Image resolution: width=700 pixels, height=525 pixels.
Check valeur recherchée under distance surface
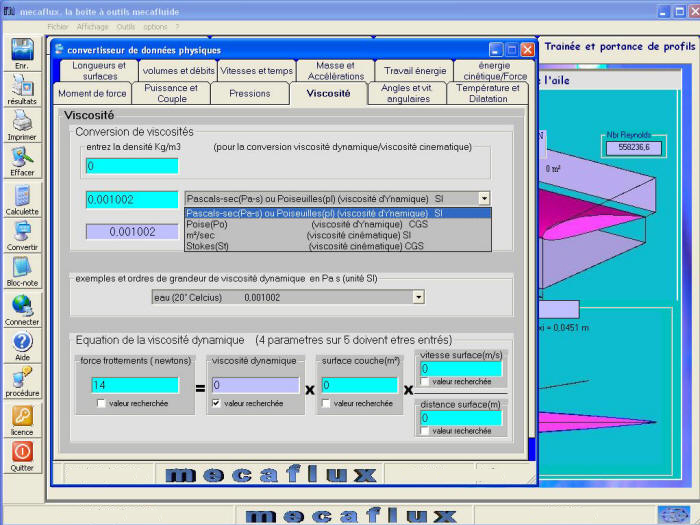[425, 431]
